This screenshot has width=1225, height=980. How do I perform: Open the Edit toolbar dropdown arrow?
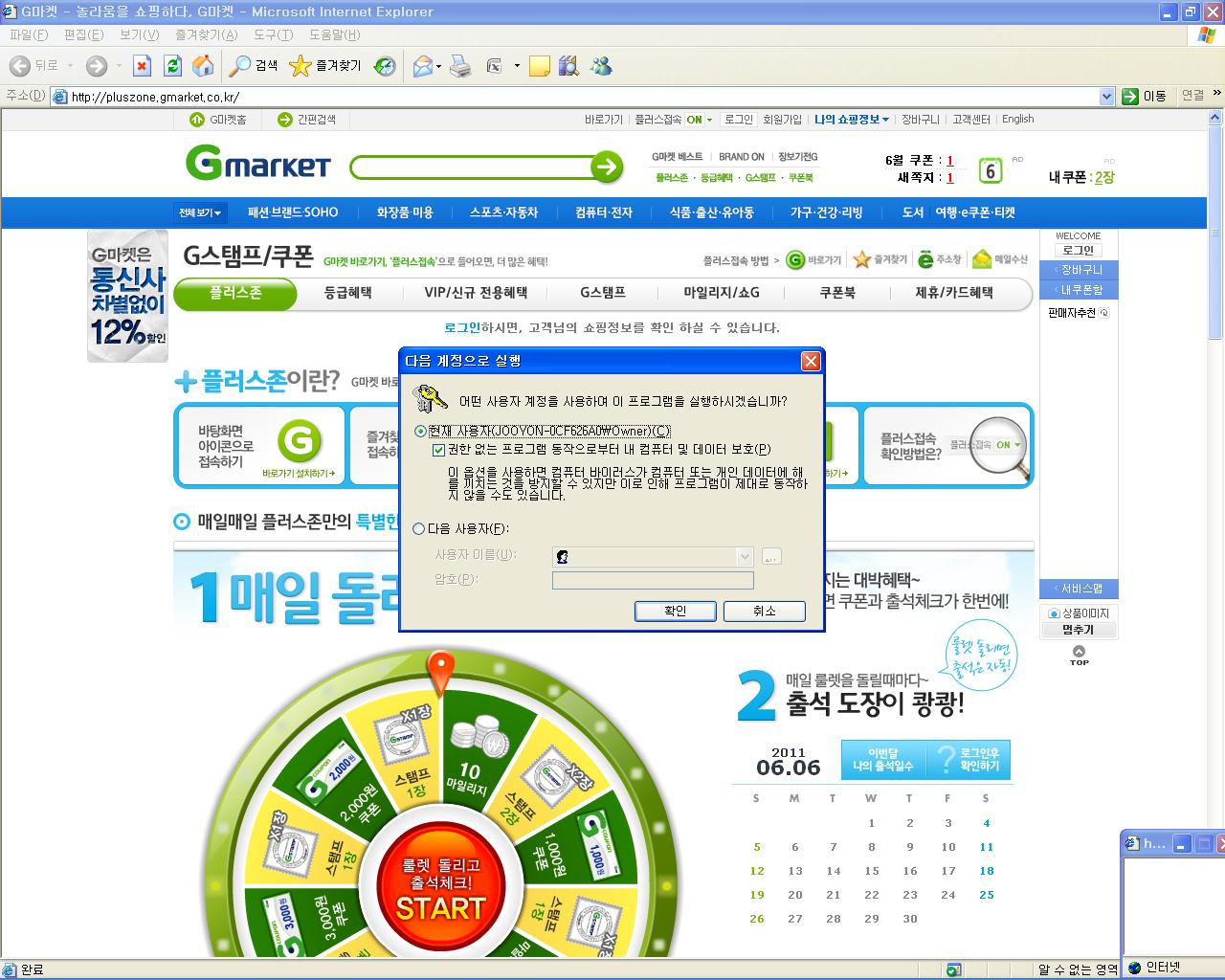click(517, 66)
